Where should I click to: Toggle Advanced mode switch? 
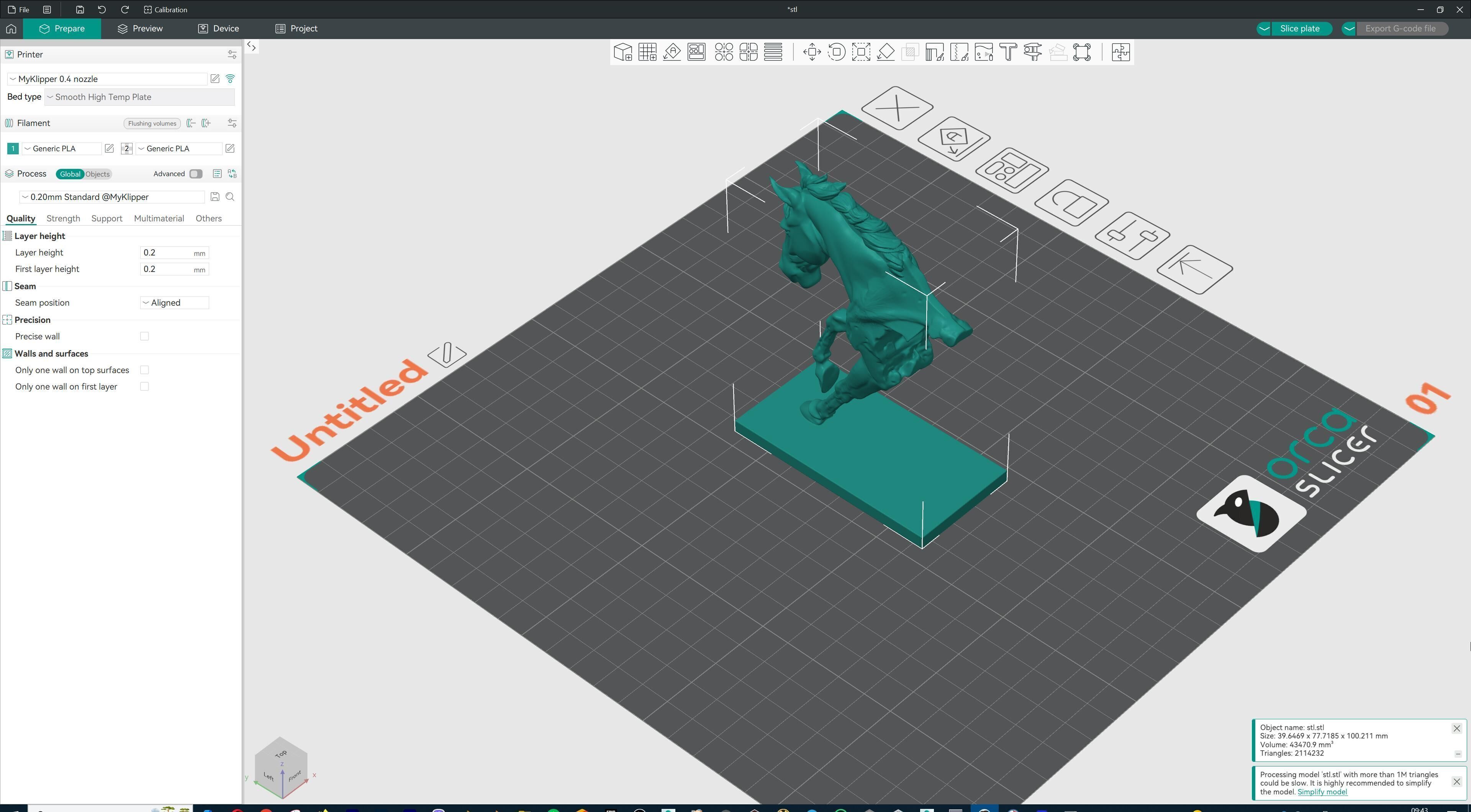[196, 174]
